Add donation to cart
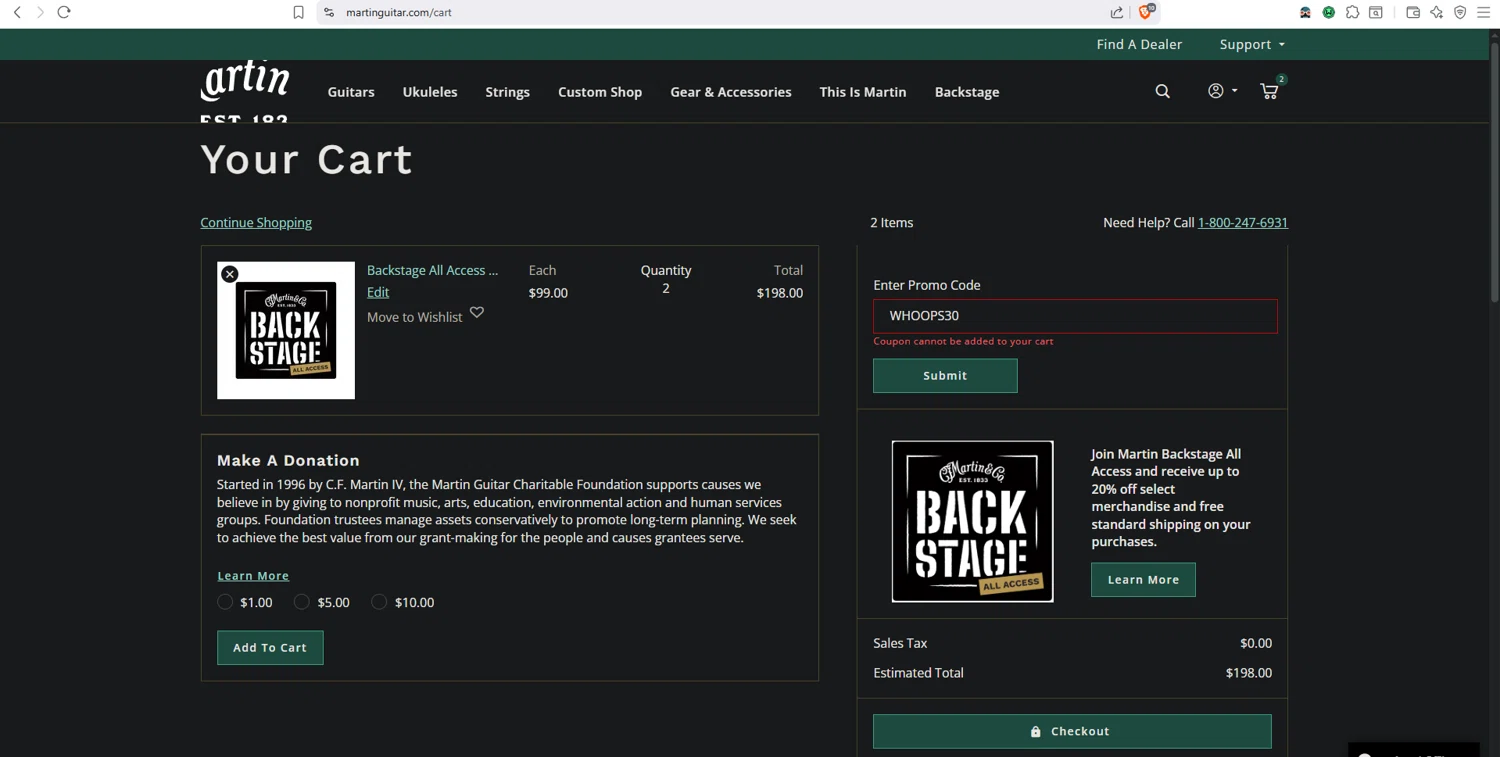Screen dimensions: 1500x757 (270, 648)
